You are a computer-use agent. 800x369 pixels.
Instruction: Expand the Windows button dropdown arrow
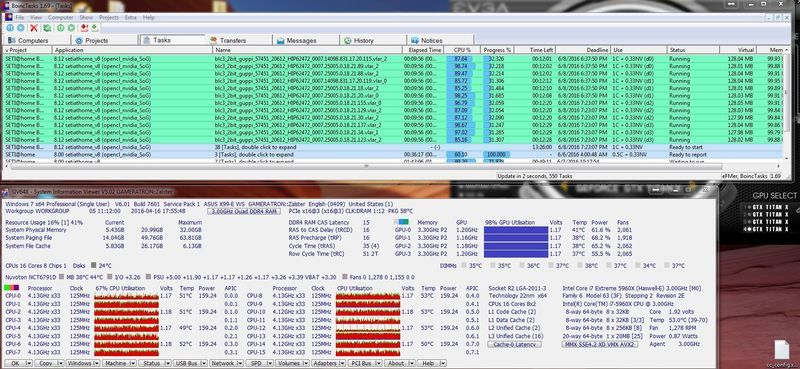pos(96,363)
